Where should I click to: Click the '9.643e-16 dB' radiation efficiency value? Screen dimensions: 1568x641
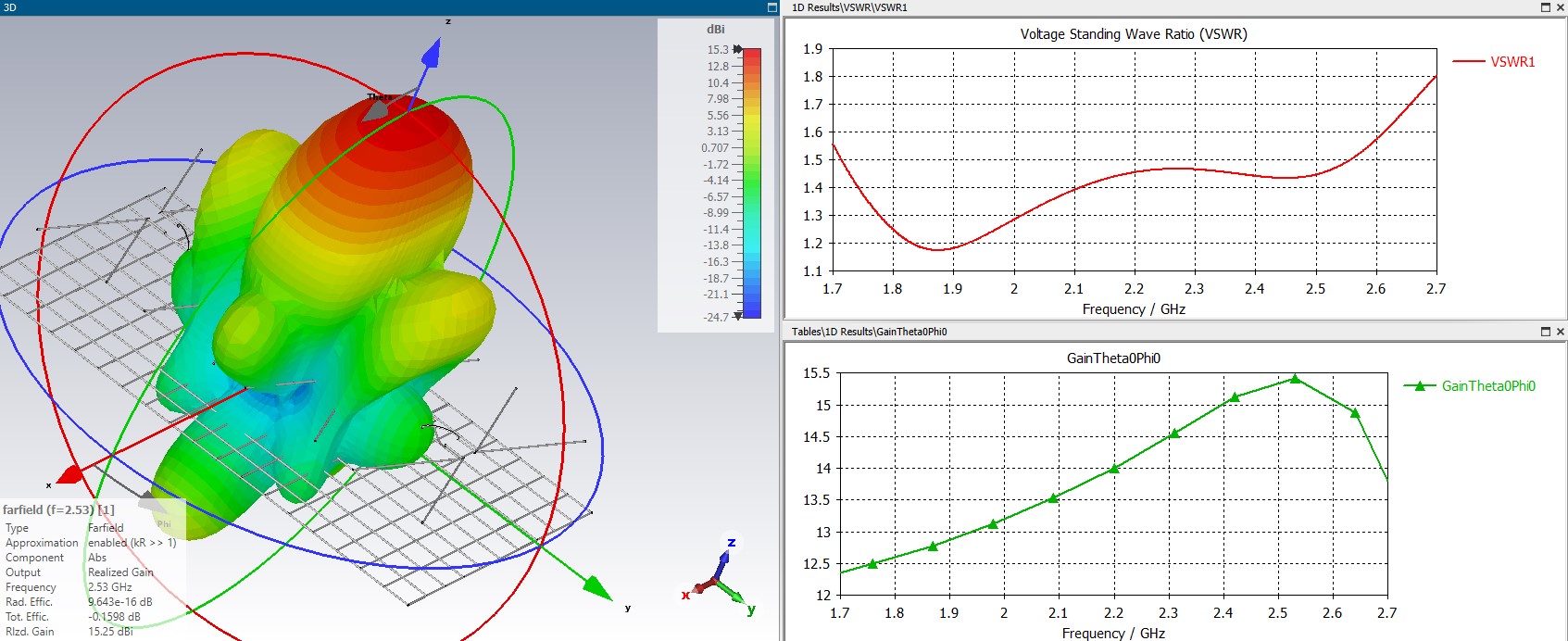[120, 602]
